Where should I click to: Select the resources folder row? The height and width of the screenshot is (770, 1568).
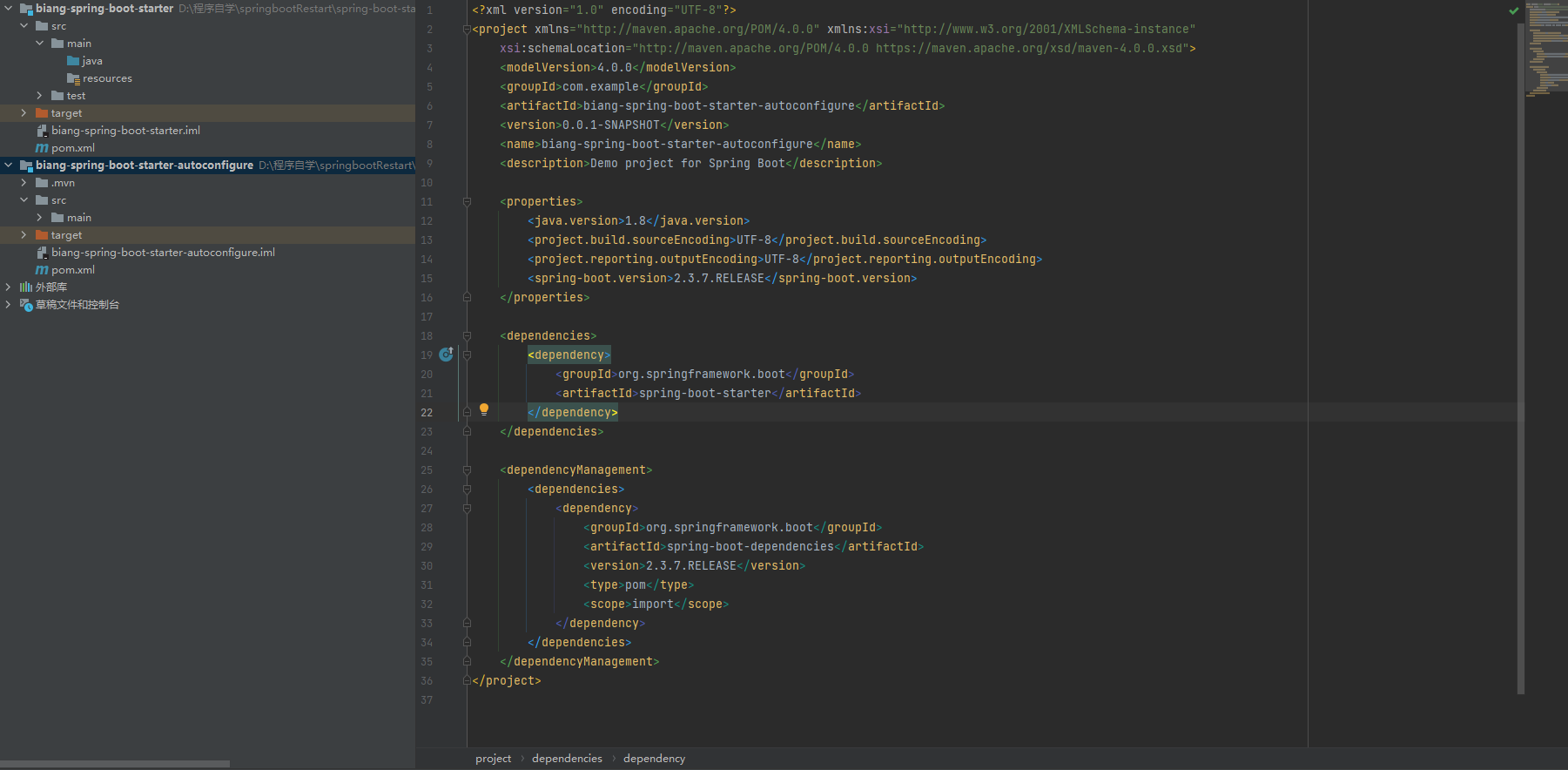pos(207,78)
